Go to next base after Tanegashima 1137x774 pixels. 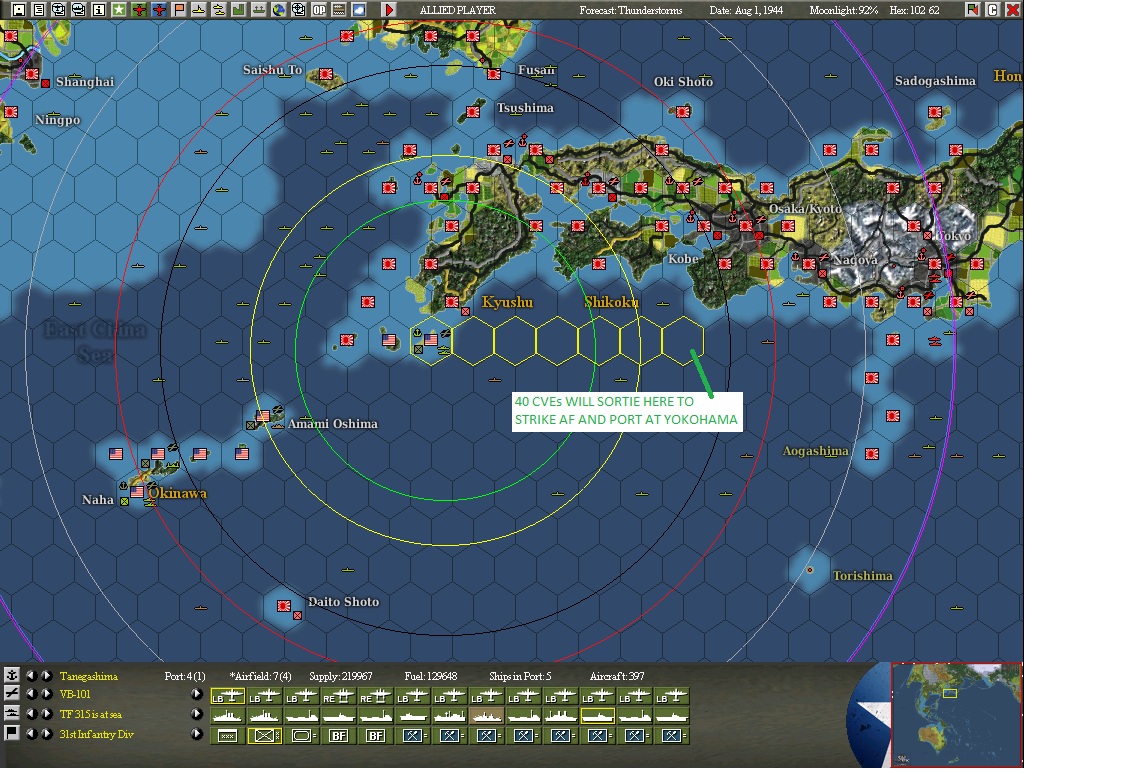point(46,675)
